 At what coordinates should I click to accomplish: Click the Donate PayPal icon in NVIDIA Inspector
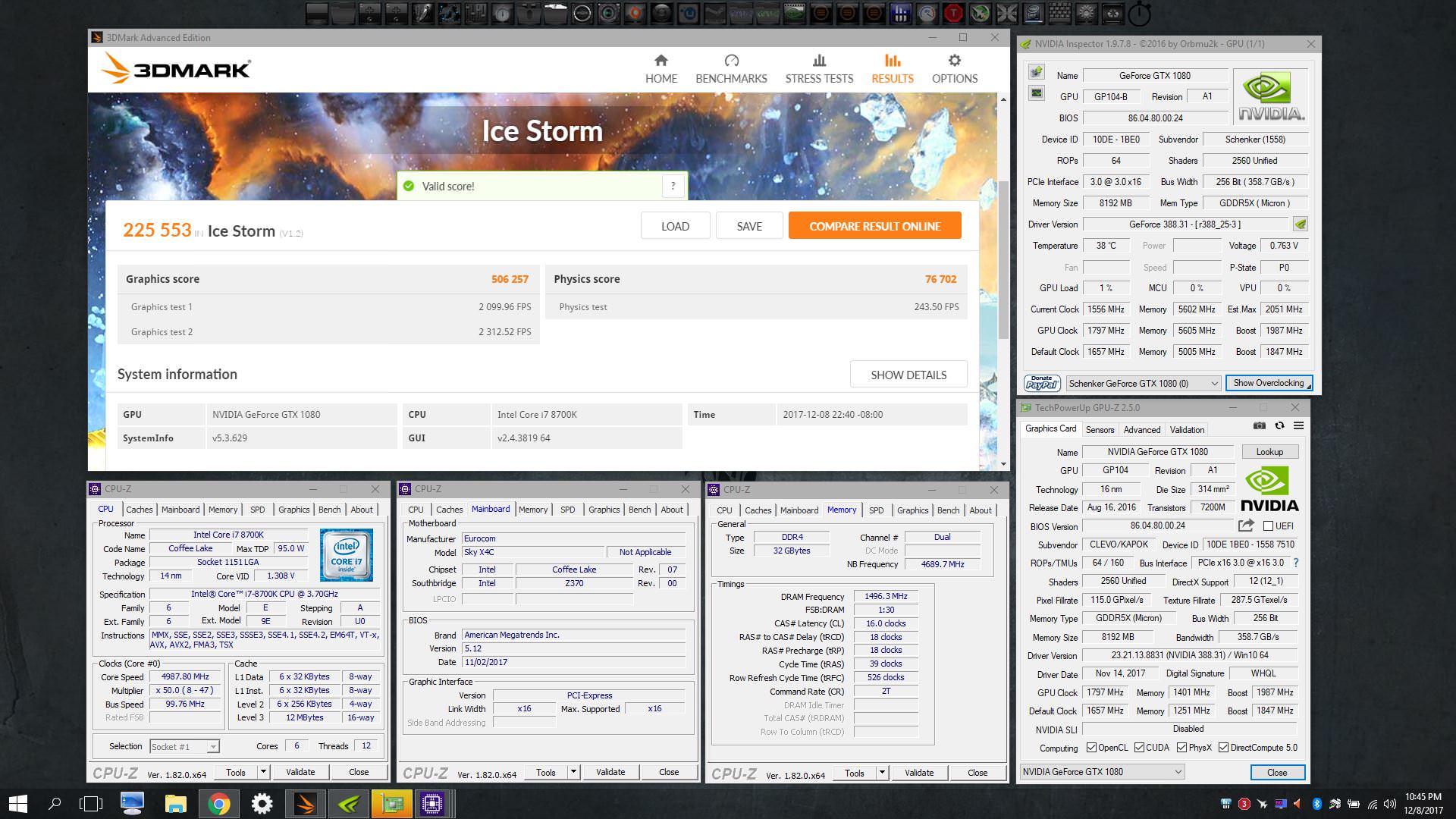(1042, 383)
